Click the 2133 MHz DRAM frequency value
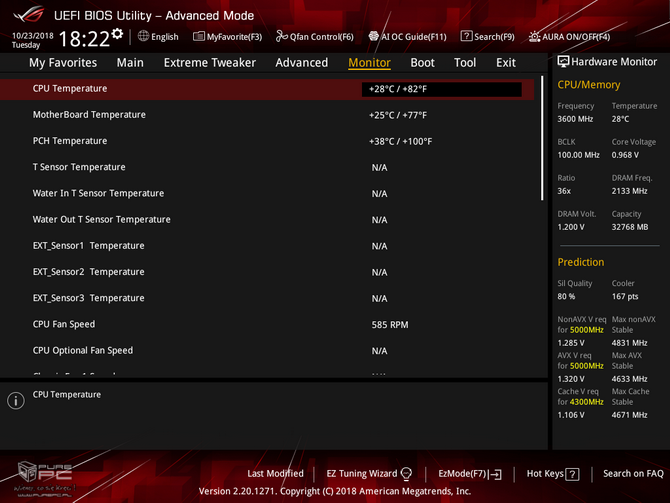 tap(629, 191)
